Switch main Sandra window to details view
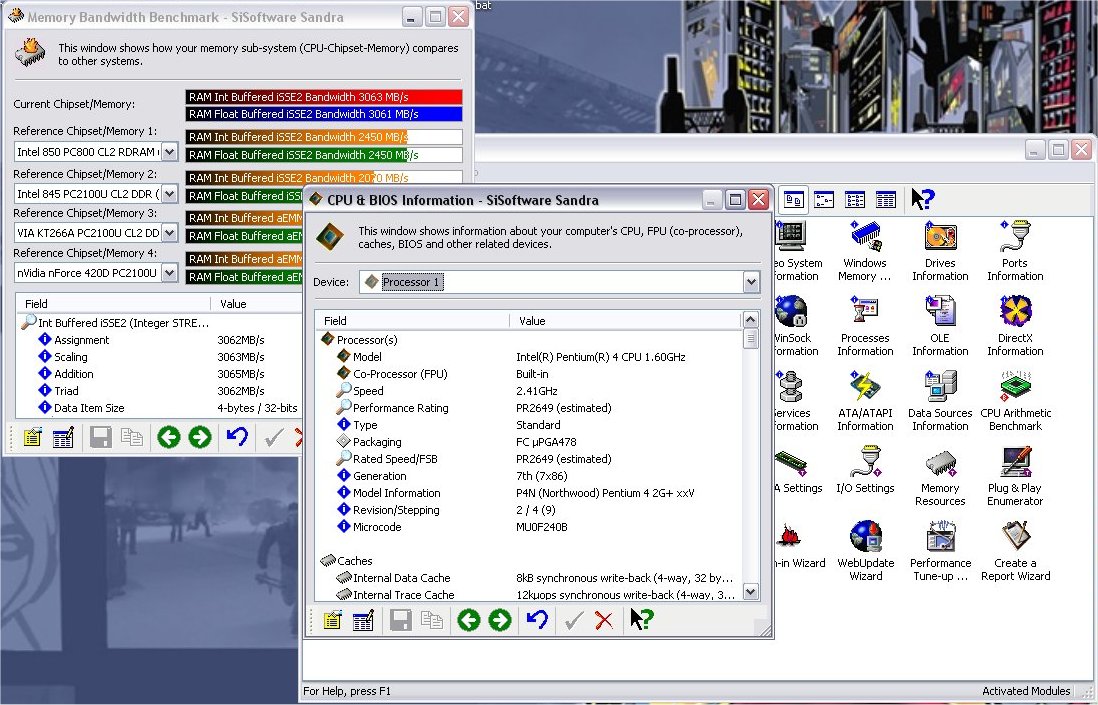 click(x=886, y=200)
